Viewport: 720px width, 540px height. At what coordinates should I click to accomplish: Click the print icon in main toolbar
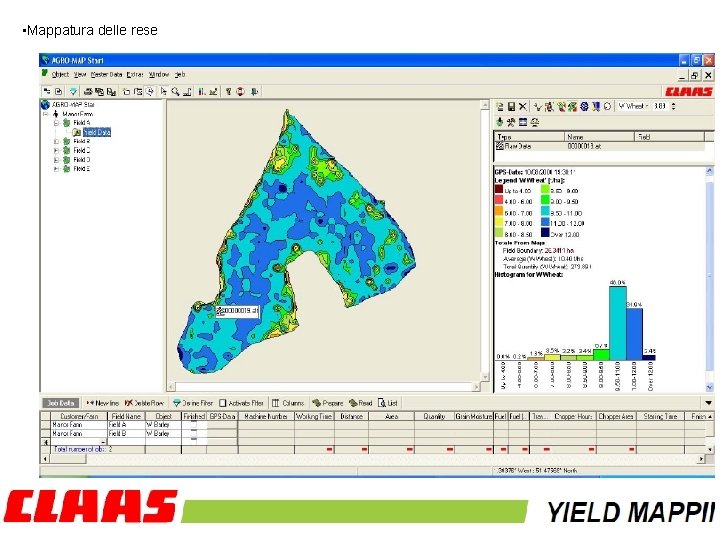point(88,91)
